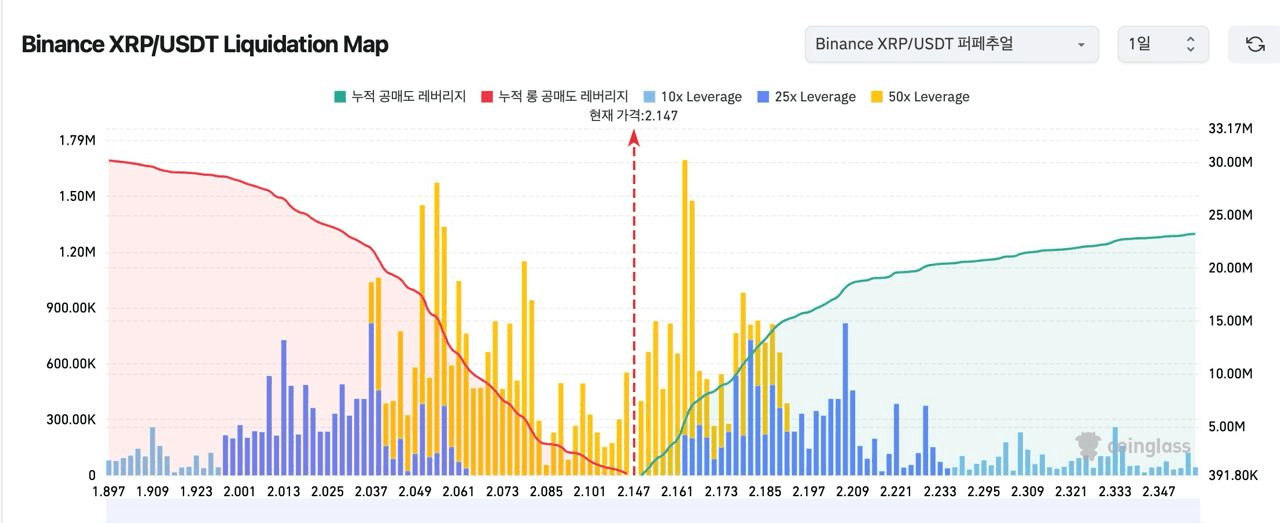The image size is (1280, 523).
Task: Click the 2.061 price axis label
Action: point(458,492)
